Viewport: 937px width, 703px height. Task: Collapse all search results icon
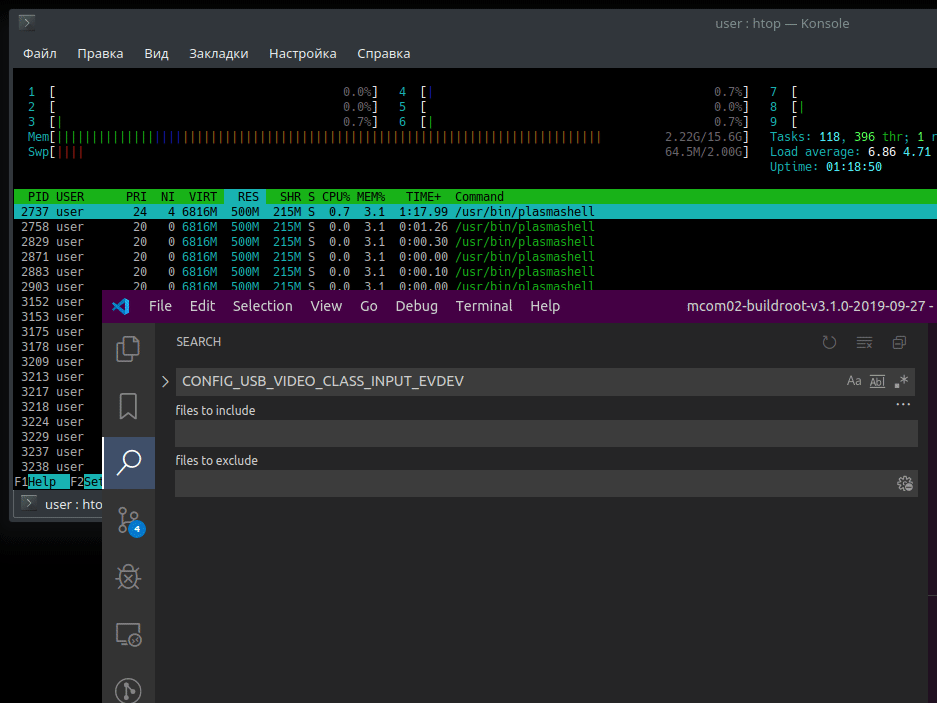[x=899, y=343]
